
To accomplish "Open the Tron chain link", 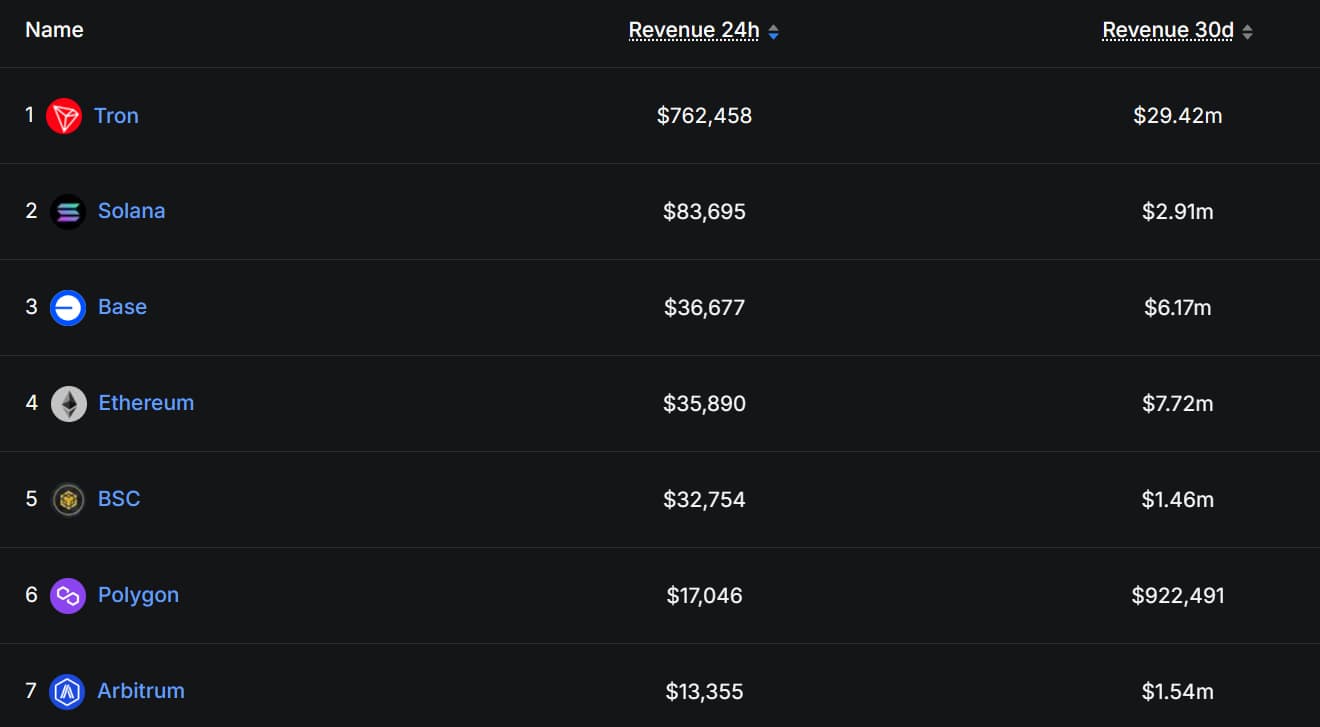I will click(x=116, y=116).
